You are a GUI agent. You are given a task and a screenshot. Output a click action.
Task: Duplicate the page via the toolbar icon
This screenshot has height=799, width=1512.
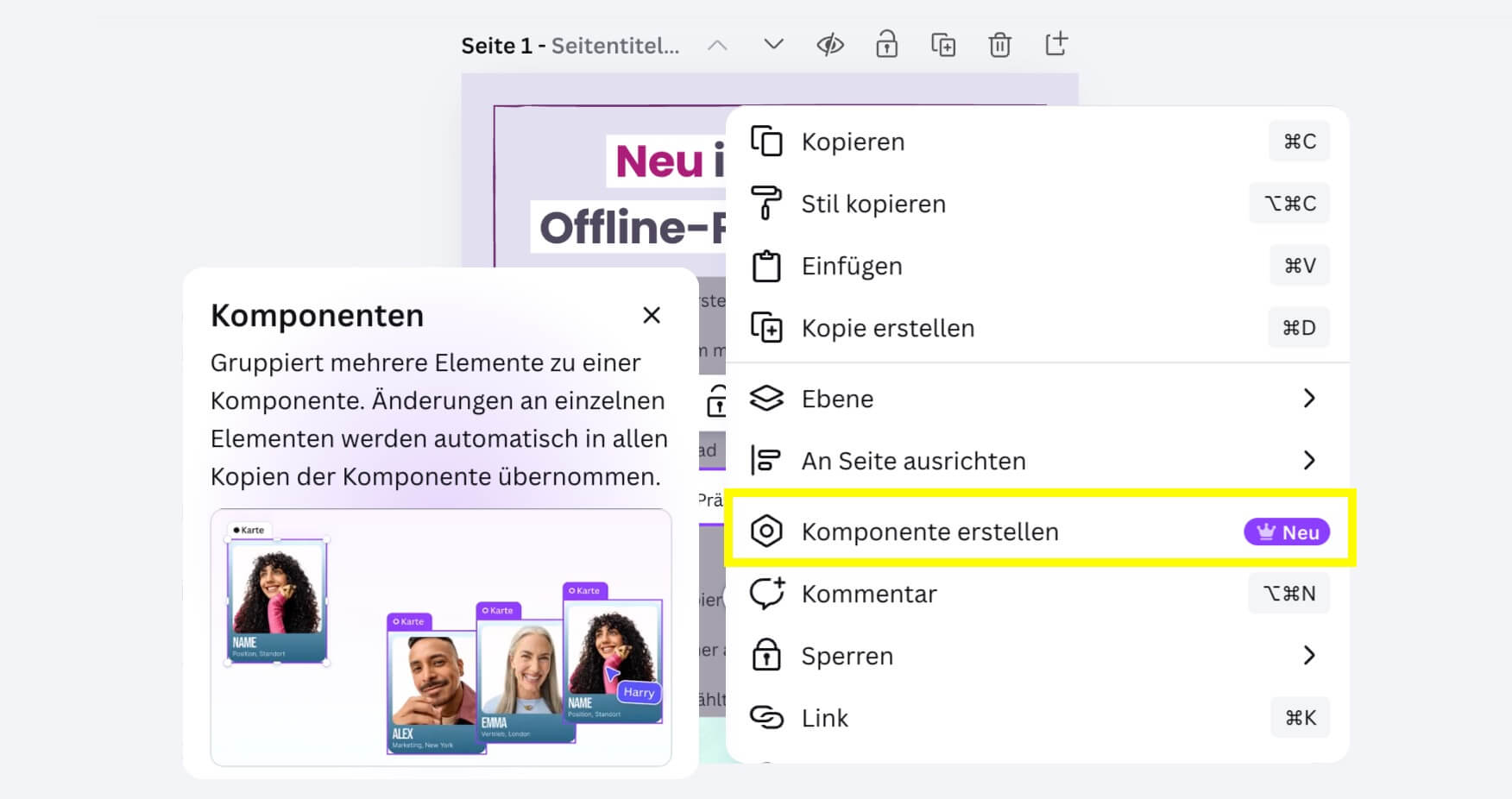(x=942, y=45)
